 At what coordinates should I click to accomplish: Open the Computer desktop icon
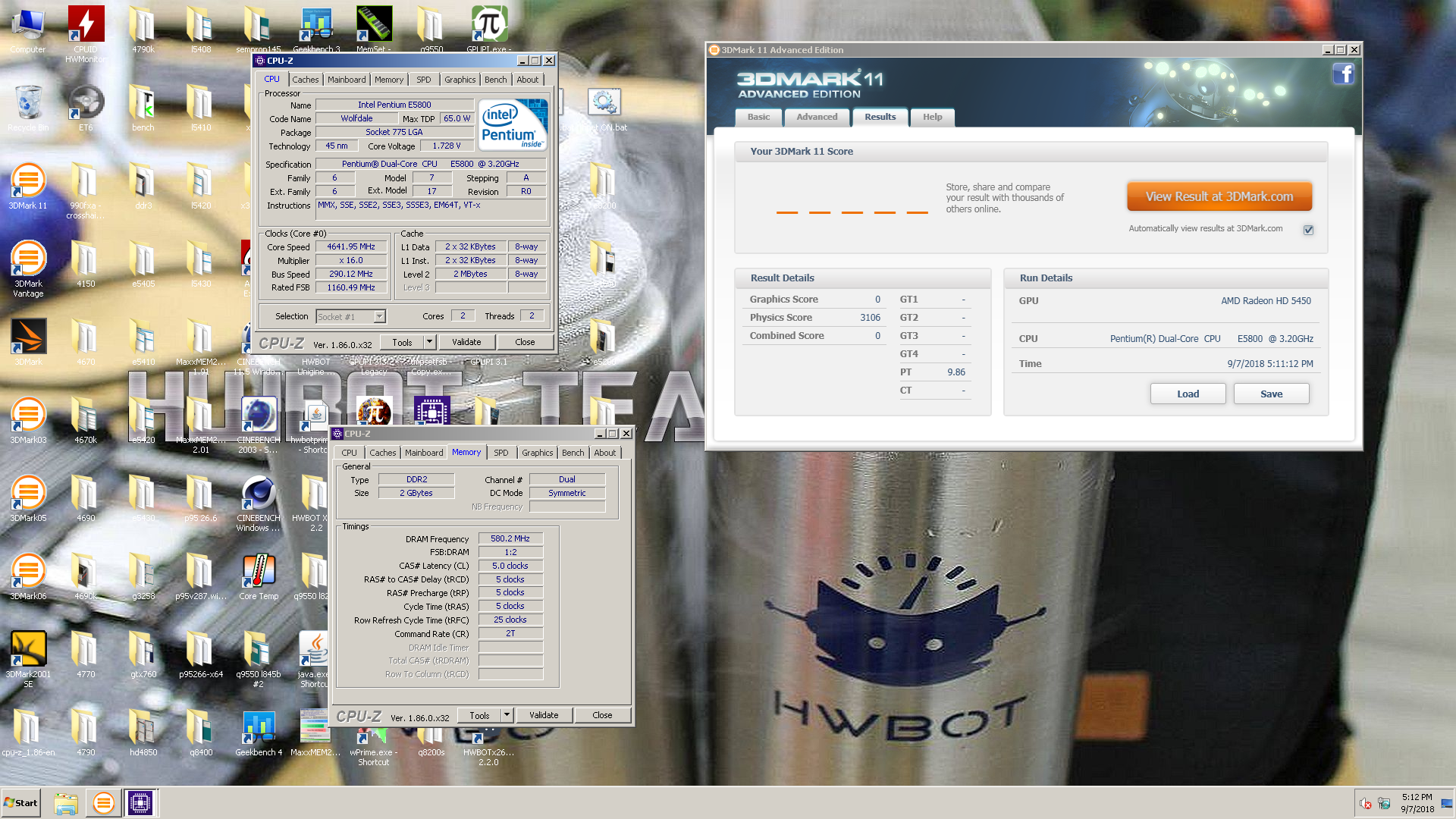point(28,30)
